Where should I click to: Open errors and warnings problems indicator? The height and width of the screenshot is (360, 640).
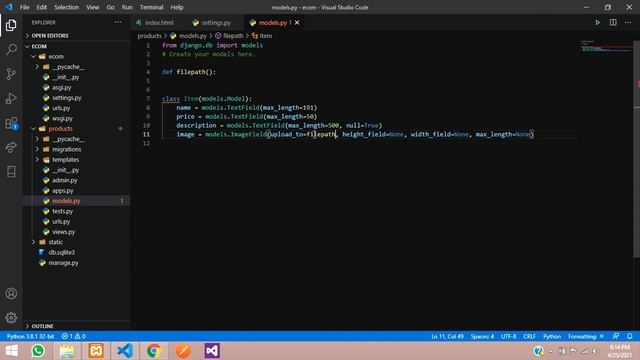pos(73,336)
